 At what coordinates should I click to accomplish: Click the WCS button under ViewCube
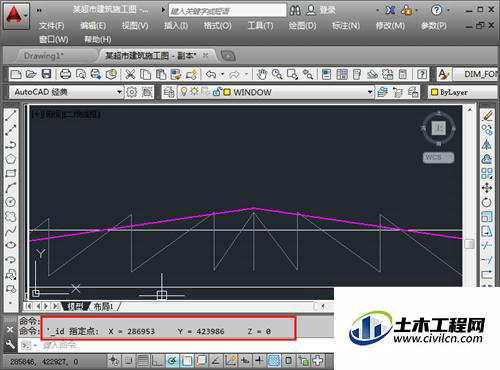(438, 157)
